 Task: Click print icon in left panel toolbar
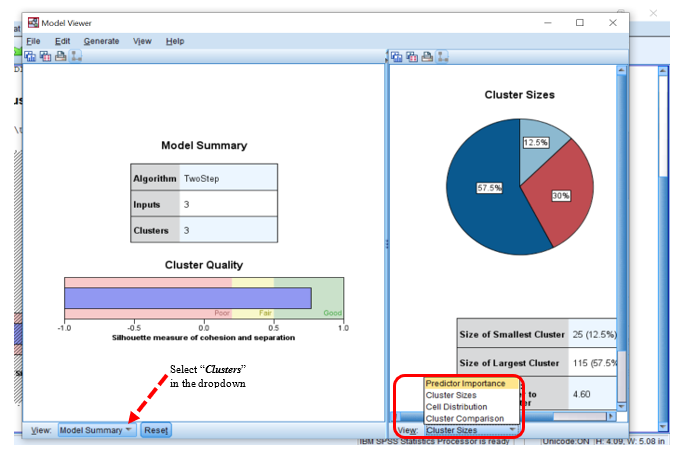(61, 56)
